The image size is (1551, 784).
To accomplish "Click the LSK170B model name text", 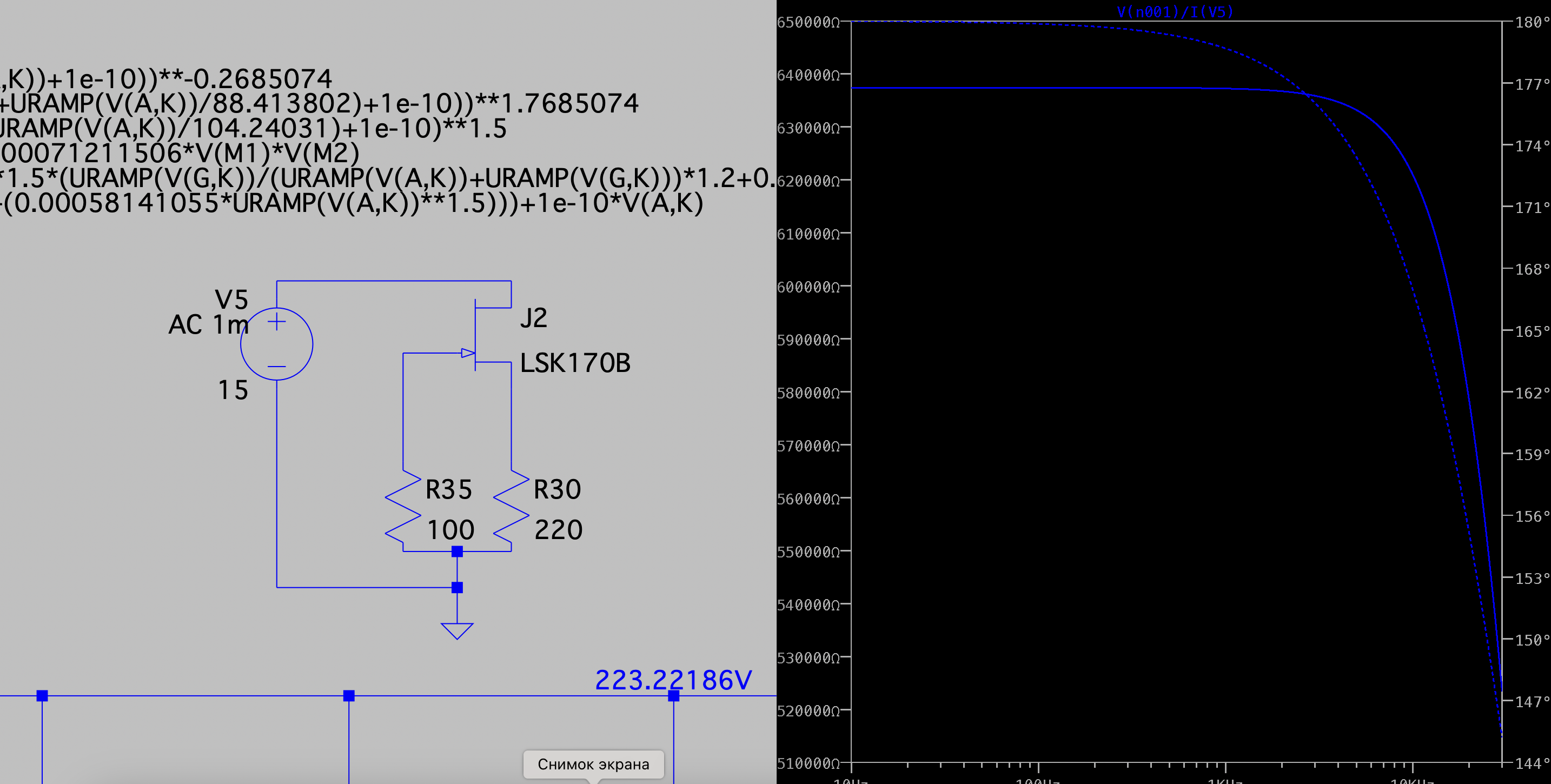I will (575, 363).
